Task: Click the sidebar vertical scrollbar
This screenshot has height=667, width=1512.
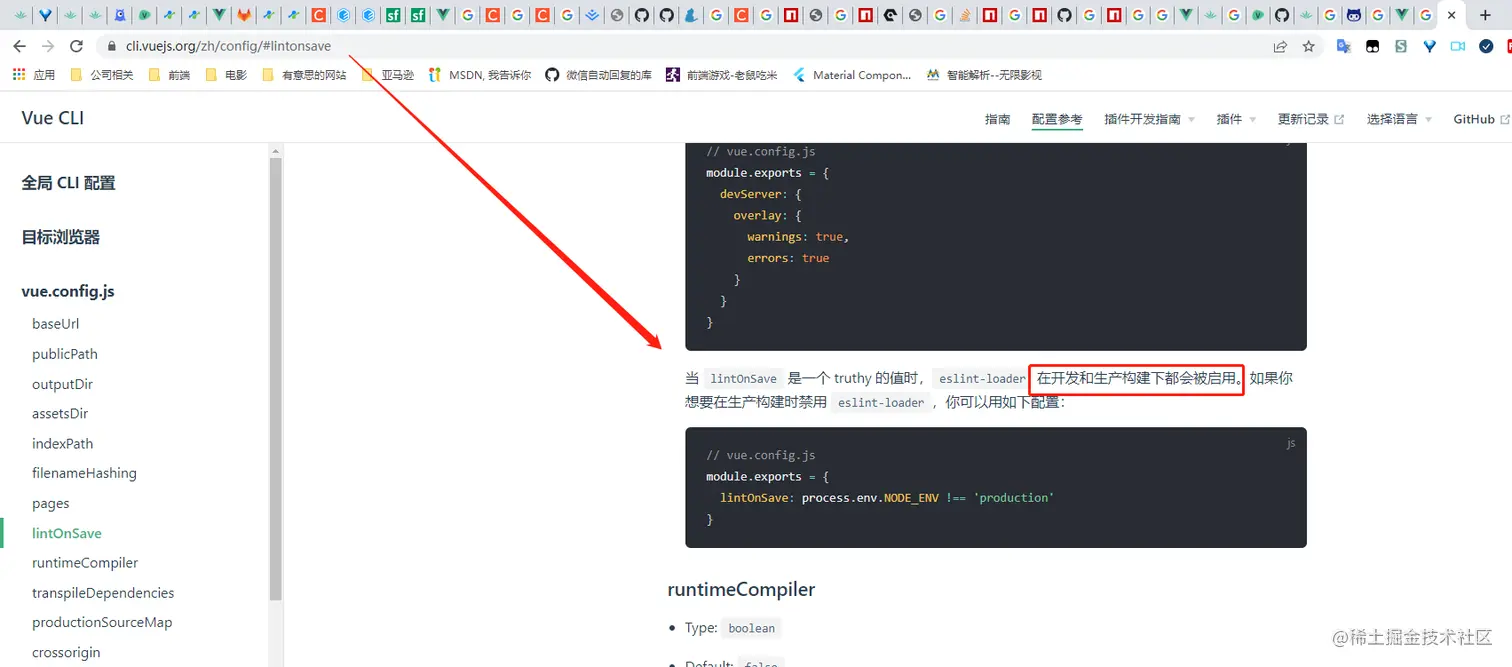Action: click(276, 379)
